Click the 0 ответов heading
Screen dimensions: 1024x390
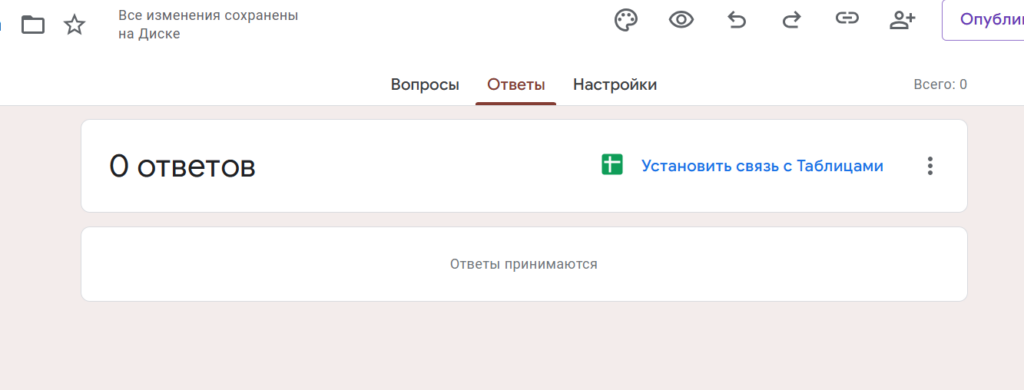[x=182, y=166]
